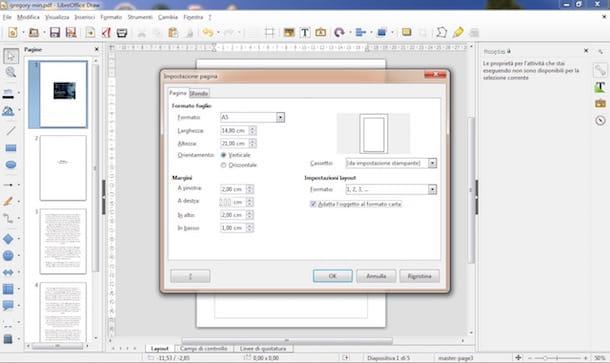Select the Ellipse shape tool

11,165
